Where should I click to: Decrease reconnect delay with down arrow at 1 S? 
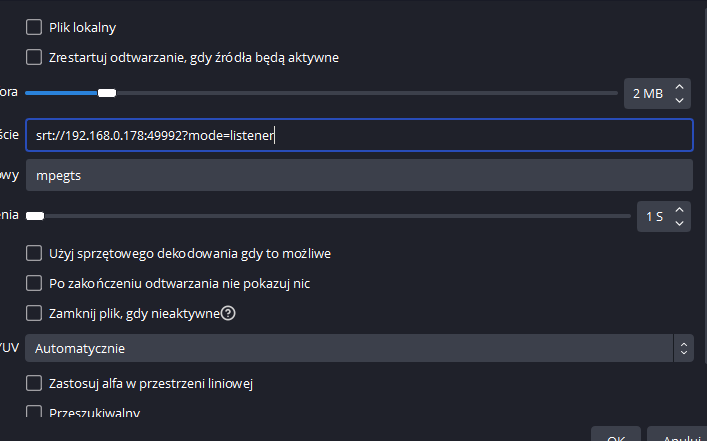[679, 223]
